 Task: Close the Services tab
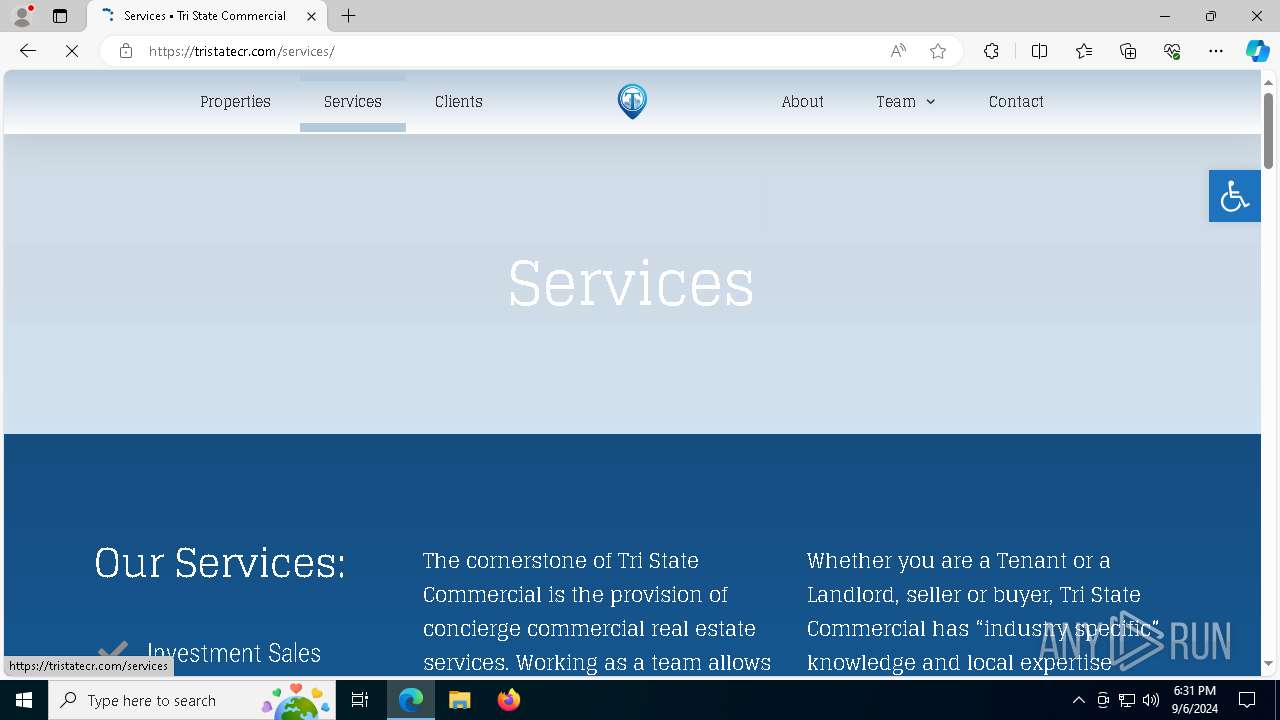pyautogui.click(x=312, y=16)
